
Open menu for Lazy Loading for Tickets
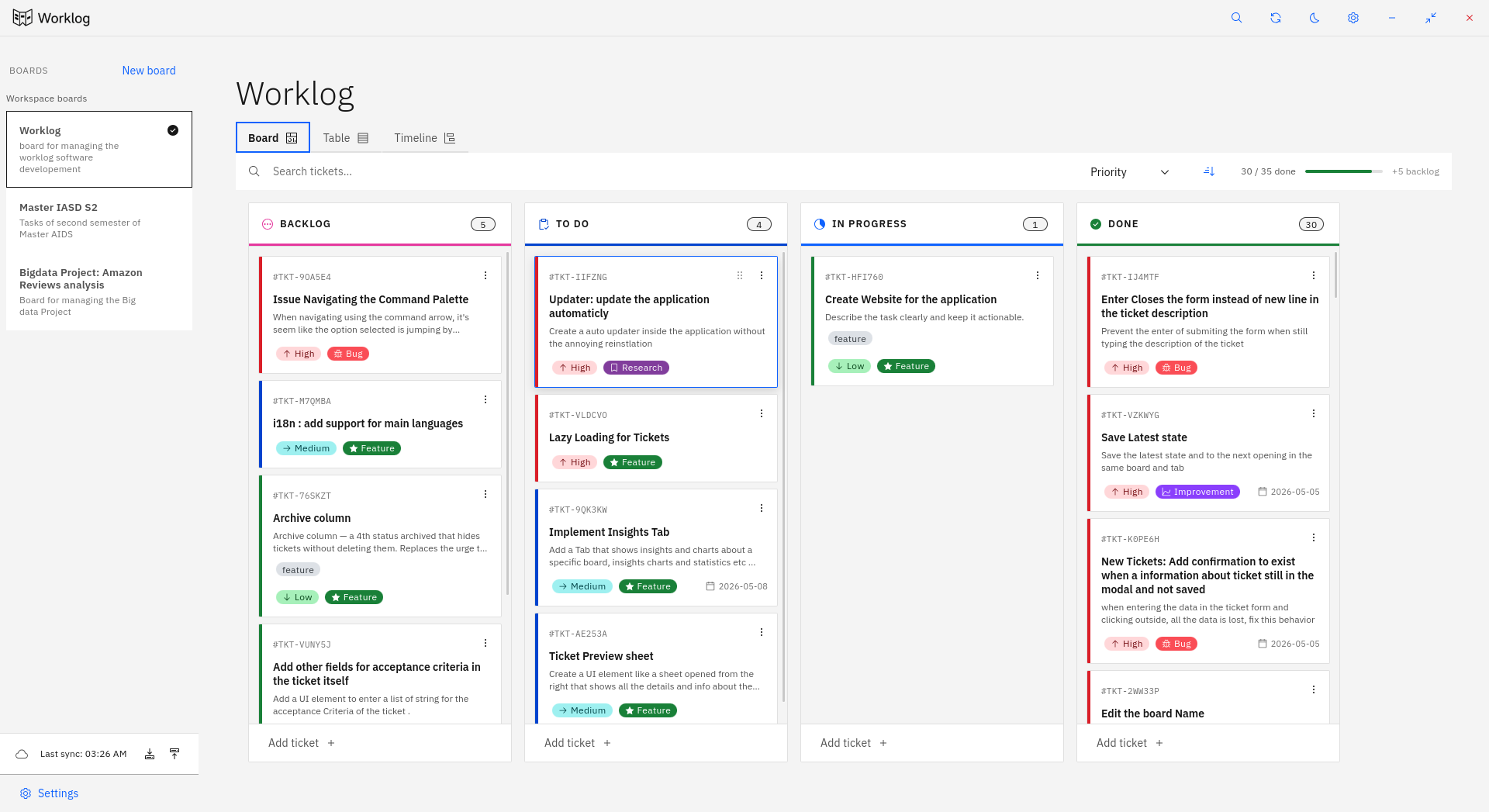click(x=762, y=413)
